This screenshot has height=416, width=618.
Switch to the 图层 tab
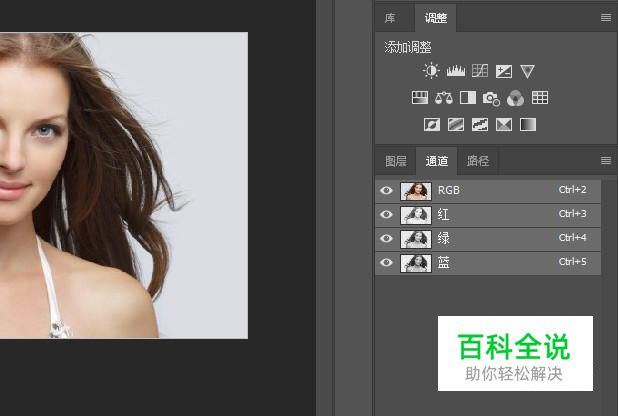point(396,161)
